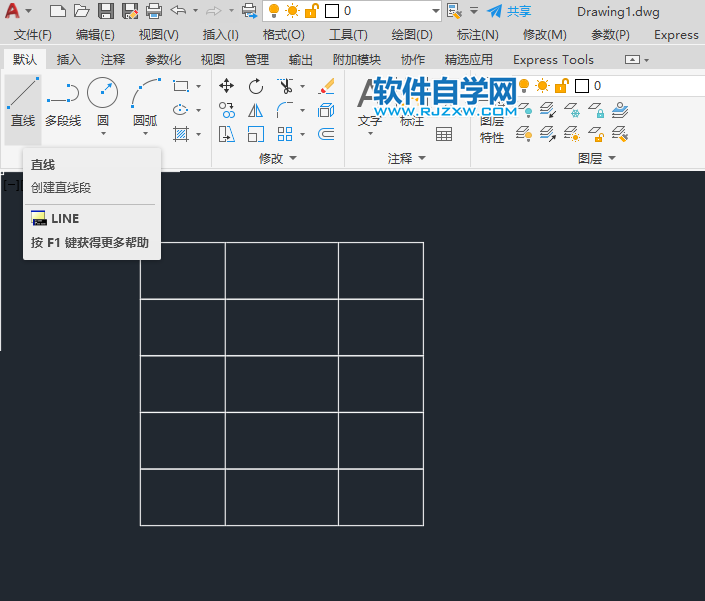Select the Fillet tool
This screenshot has height=601, width=705.
tap(285, 110)
